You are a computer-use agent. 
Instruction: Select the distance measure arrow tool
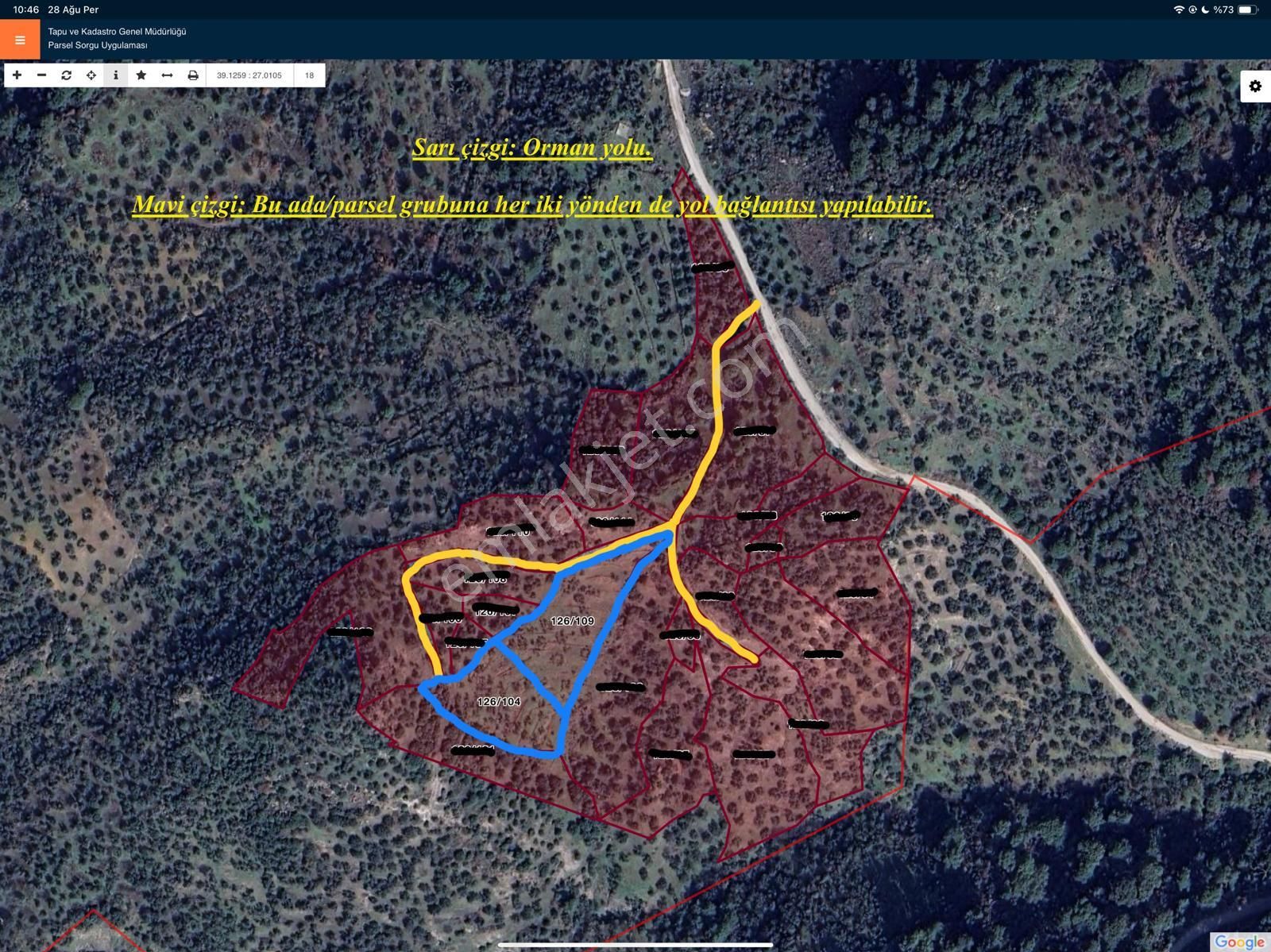167,75
